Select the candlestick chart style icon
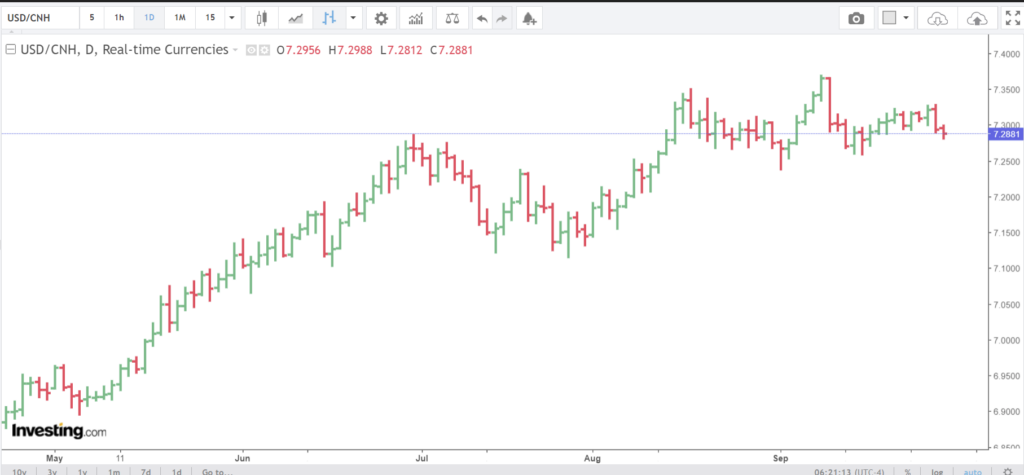1024x475 pixels. pos(263,18)
